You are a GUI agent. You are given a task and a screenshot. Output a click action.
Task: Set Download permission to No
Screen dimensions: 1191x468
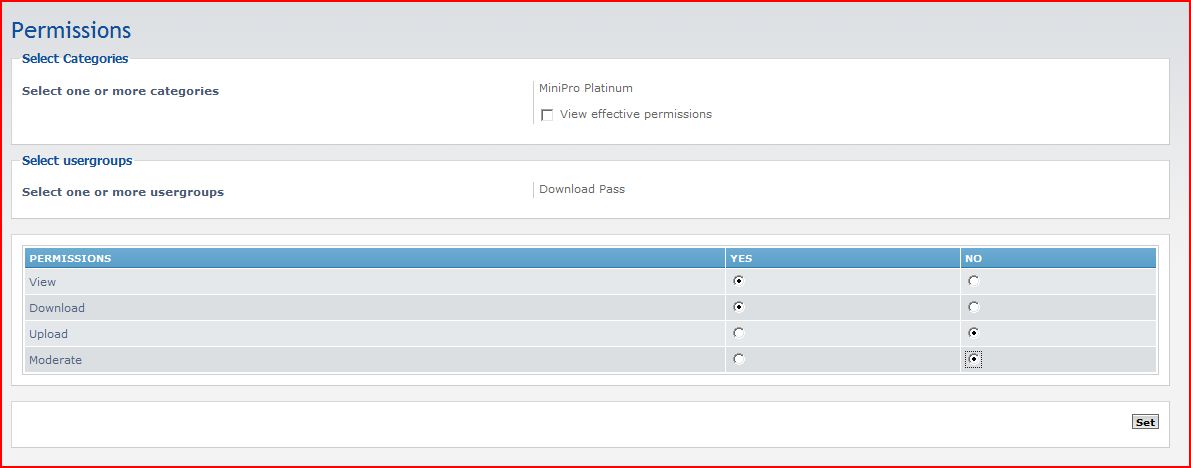[x=973, y=307]
